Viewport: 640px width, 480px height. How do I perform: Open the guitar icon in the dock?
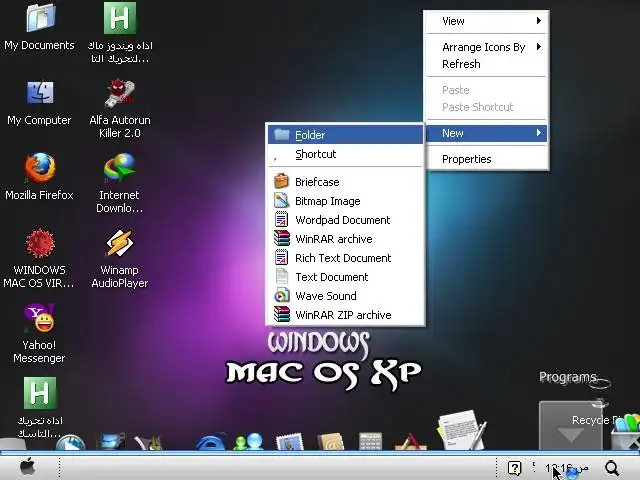point(149,443)
